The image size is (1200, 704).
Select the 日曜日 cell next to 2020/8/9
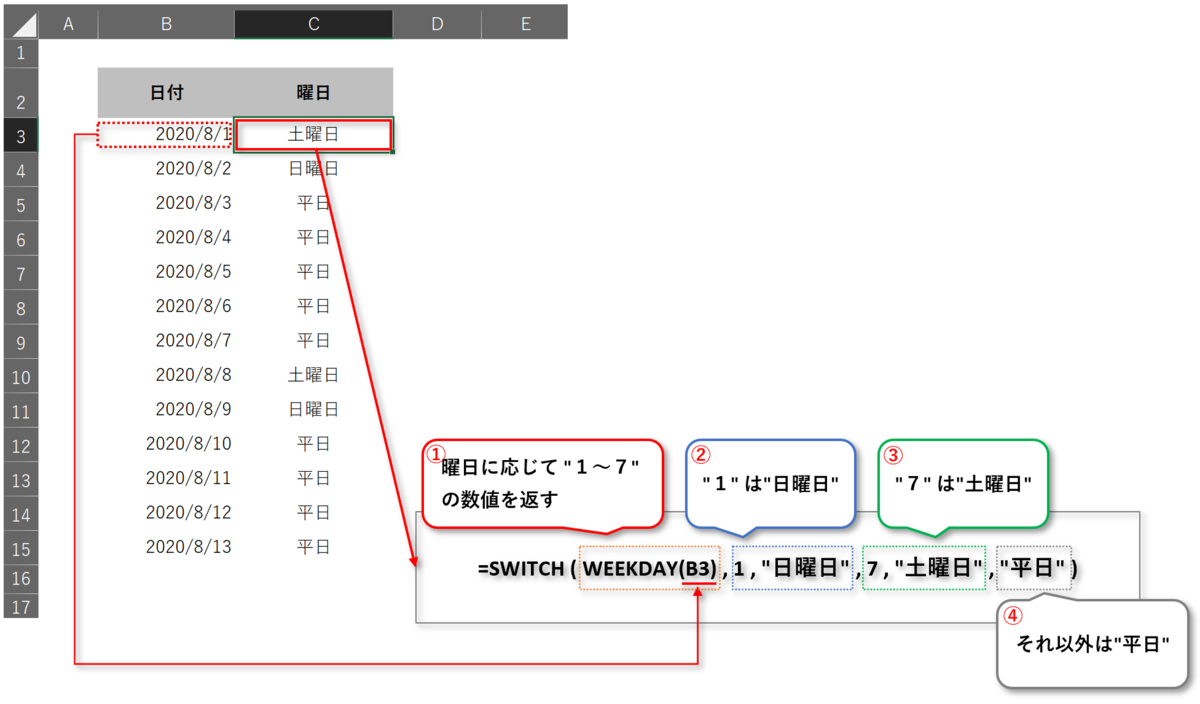coord(312,408)
